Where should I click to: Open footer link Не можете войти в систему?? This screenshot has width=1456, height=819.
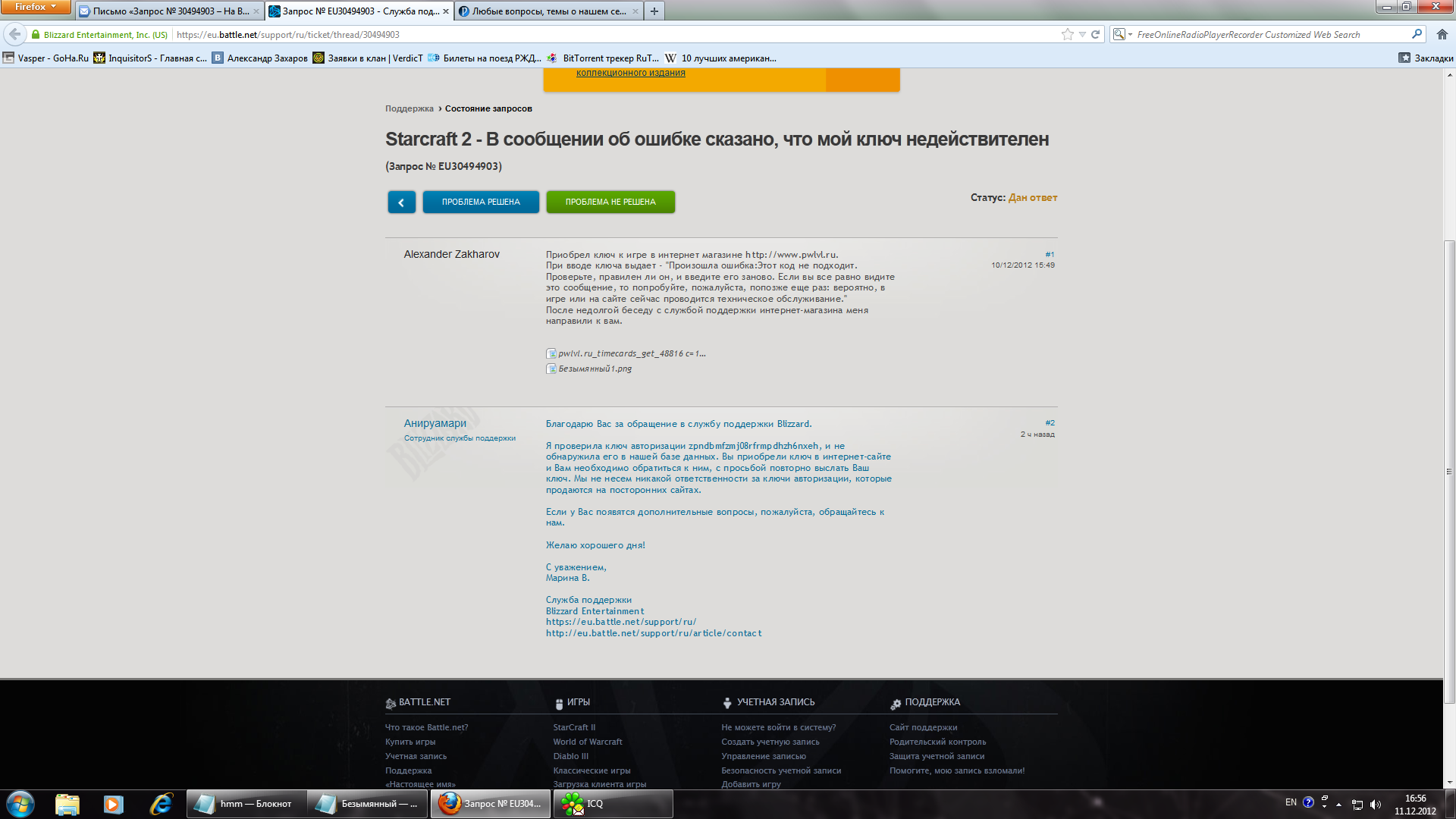pos(778,727)
